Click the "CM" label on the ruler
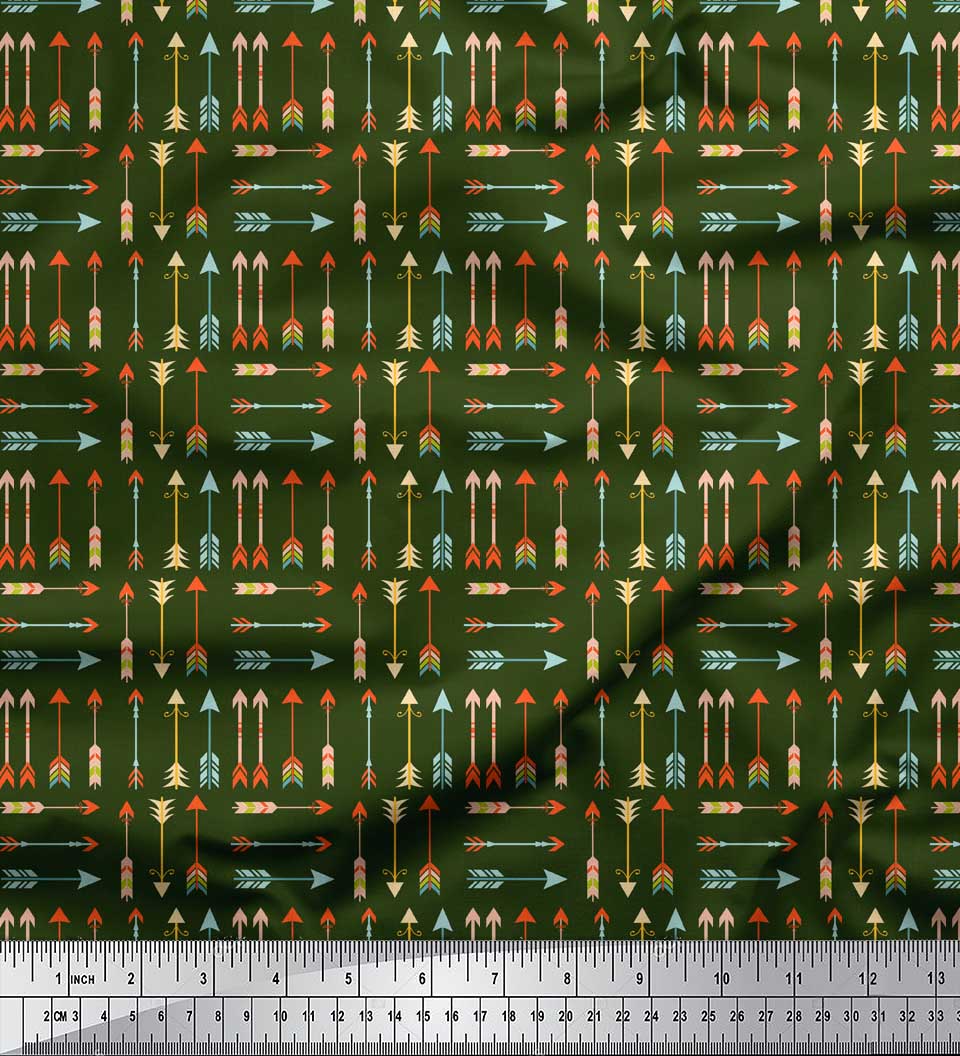The width and height of the screenshot is (960, 1056). pyautogui.click(x=60, y=1016)
